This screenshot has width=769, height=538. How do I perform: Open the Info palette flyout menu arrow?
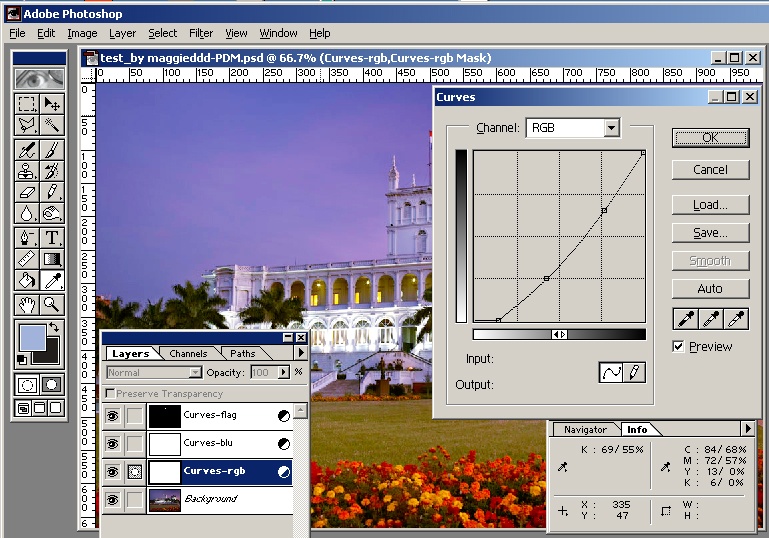[x=747, y=429]
